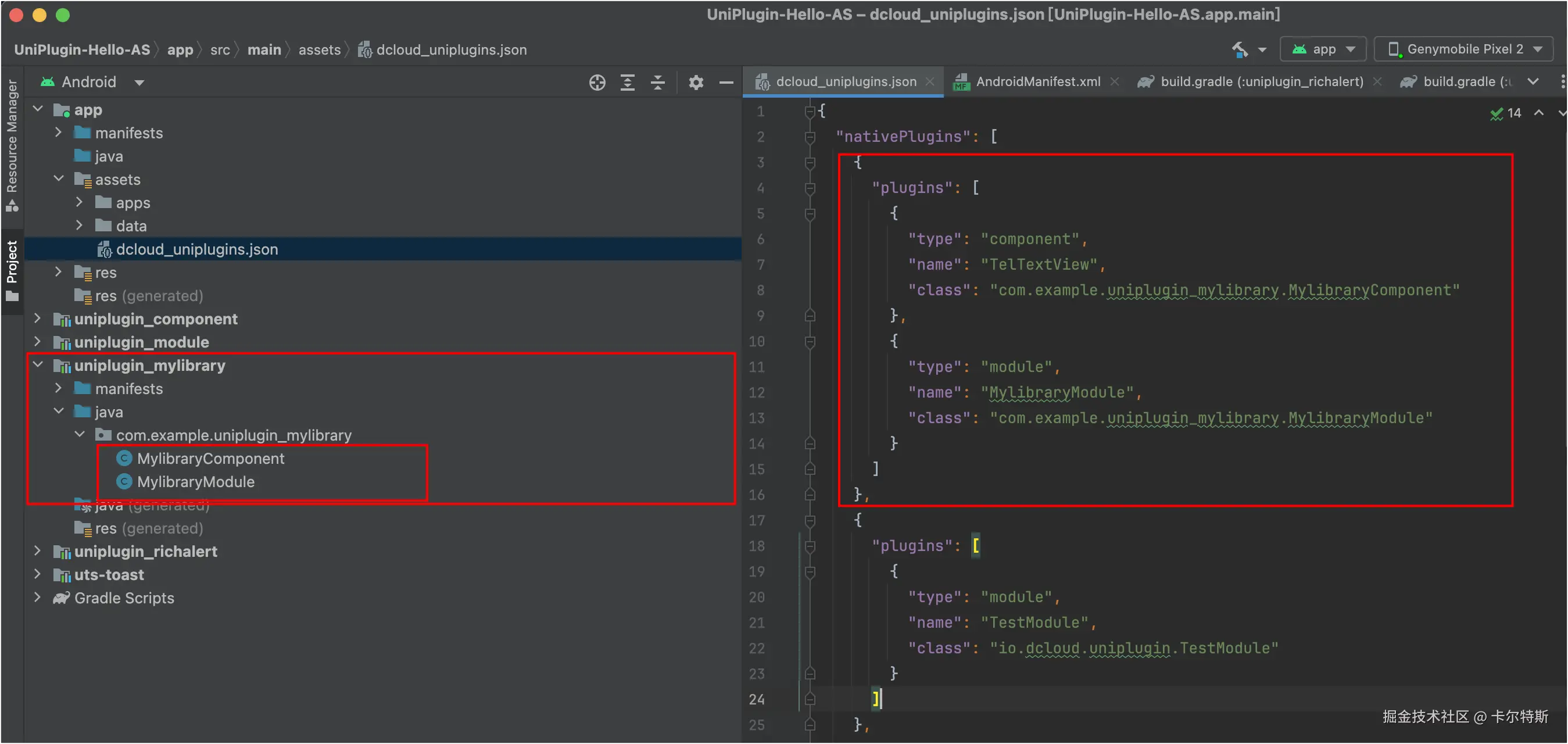Image resolution: width=1568 pixels, height=744 pixels.
Task: Click the locate target crosshair icon
Action: 597,82
